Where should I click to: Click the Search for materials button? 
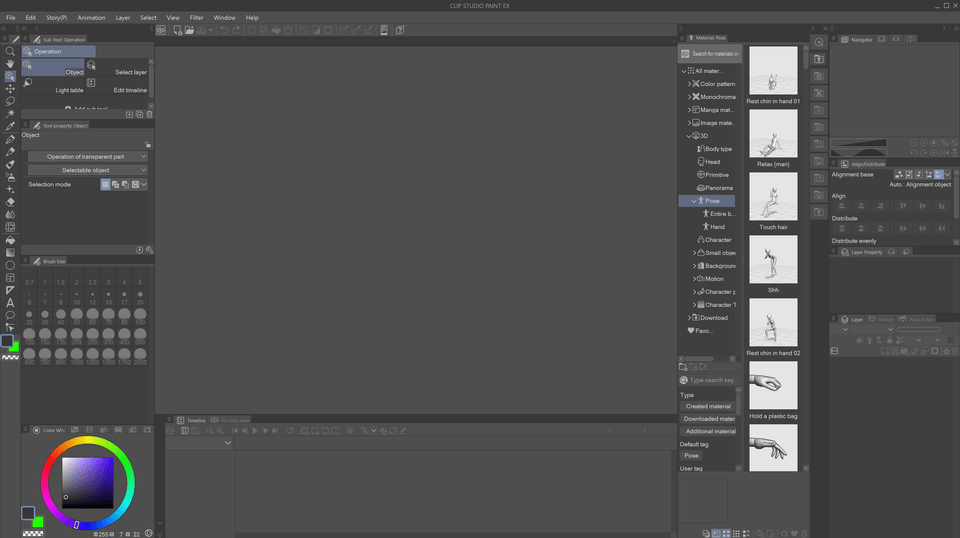pyautogui.click(x=708, y=54)
